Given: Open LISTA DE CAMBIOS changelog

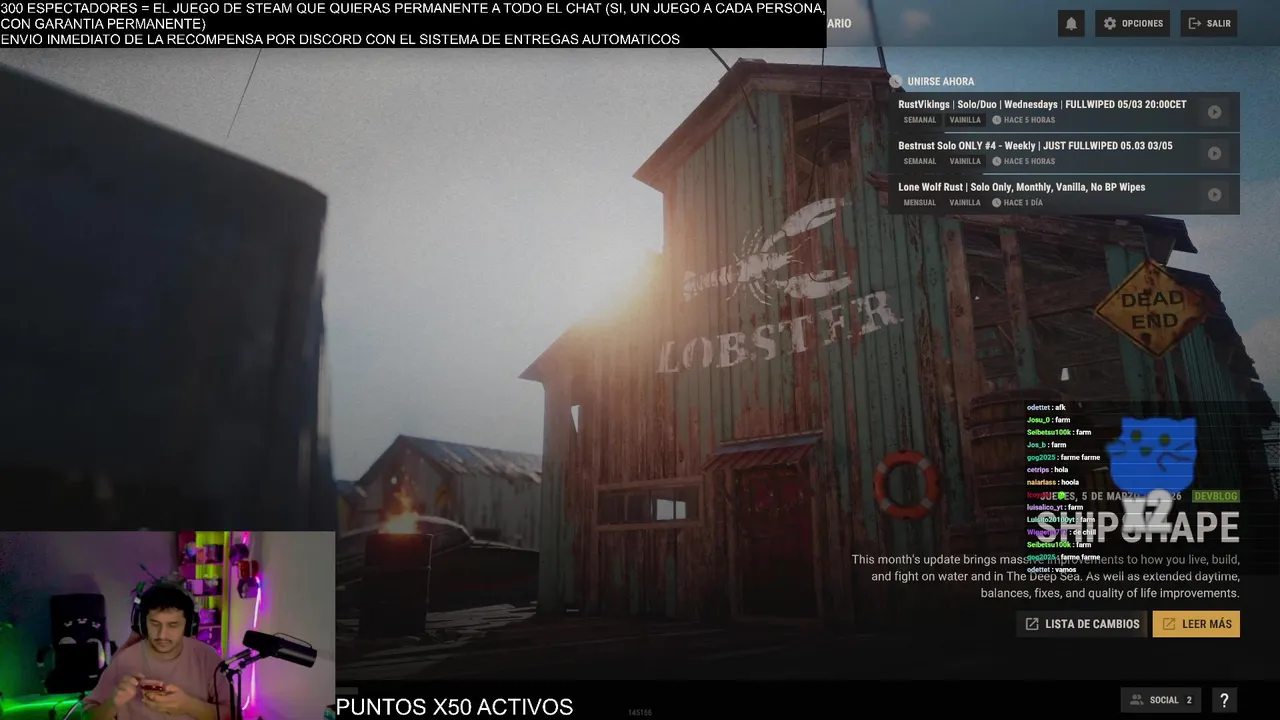Looking at the screenshot, I should (1082, 624).
